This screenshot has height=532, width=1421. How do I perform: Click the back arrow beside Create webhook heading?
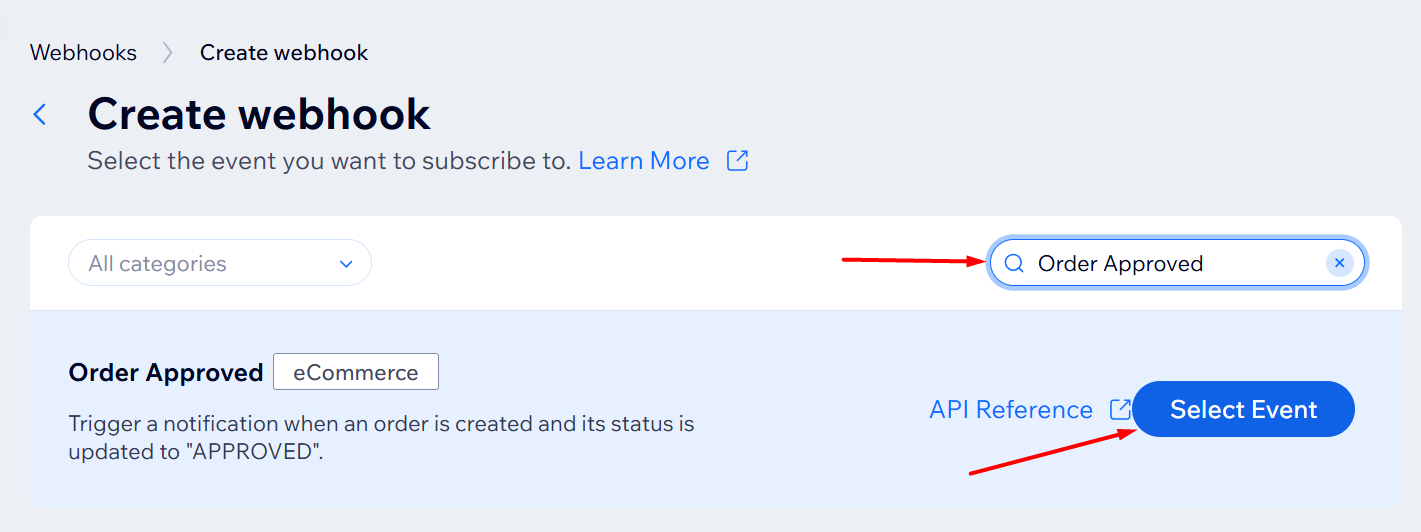[40, 114]
